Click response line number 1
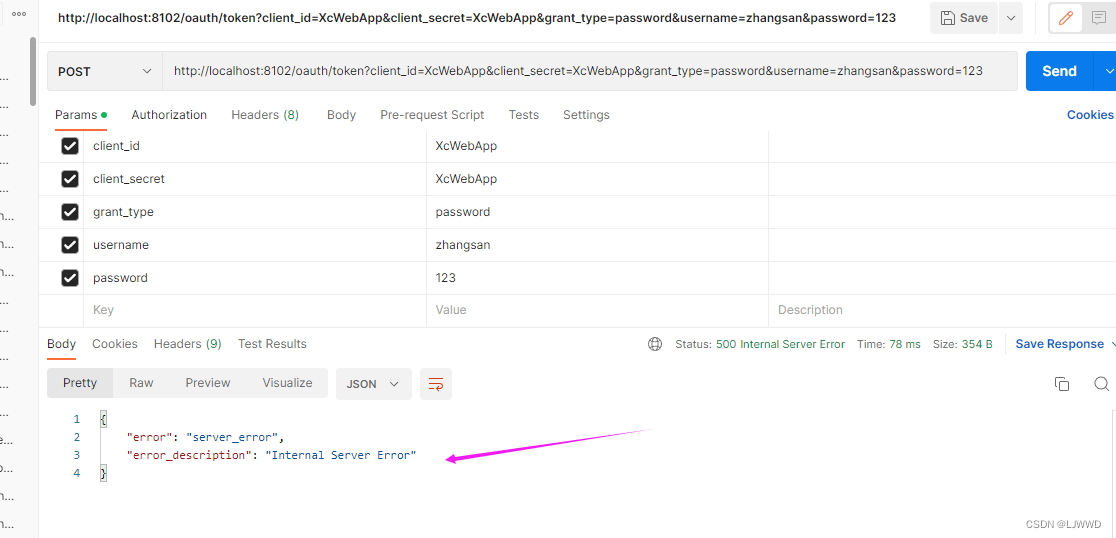 pos(76,419)
